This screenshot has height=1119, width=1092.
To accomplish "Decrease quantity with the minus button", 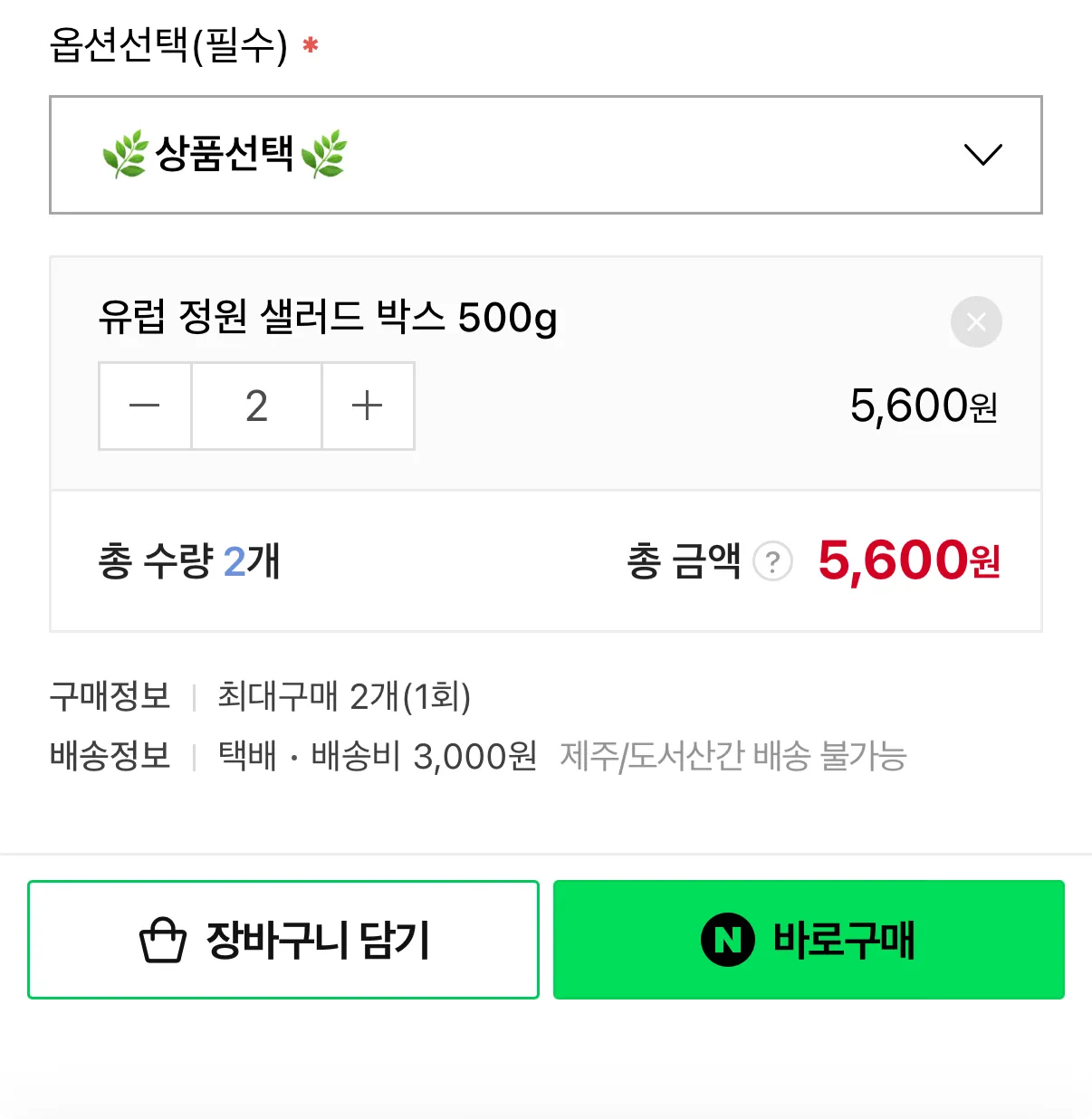I will click(145, 406).
